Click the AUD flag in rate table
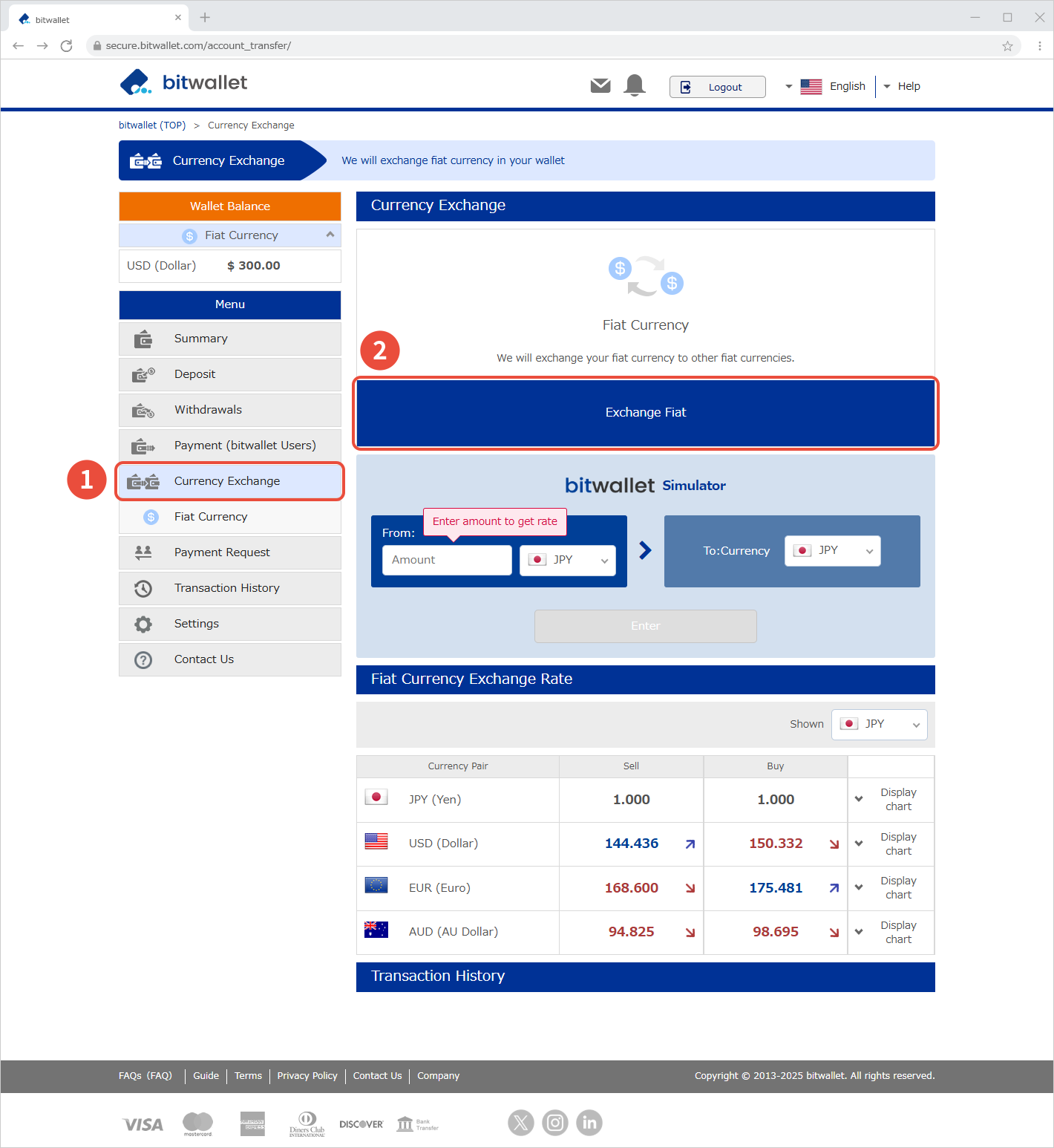The width and height of the screenshot is (1054, 1148). pos(376,929)
